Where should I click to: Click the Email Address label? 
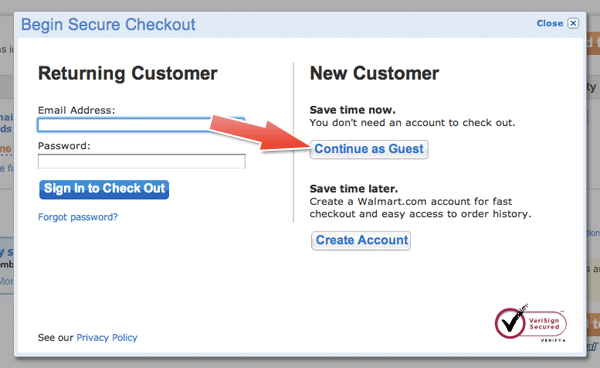click(x=77, y=110)
